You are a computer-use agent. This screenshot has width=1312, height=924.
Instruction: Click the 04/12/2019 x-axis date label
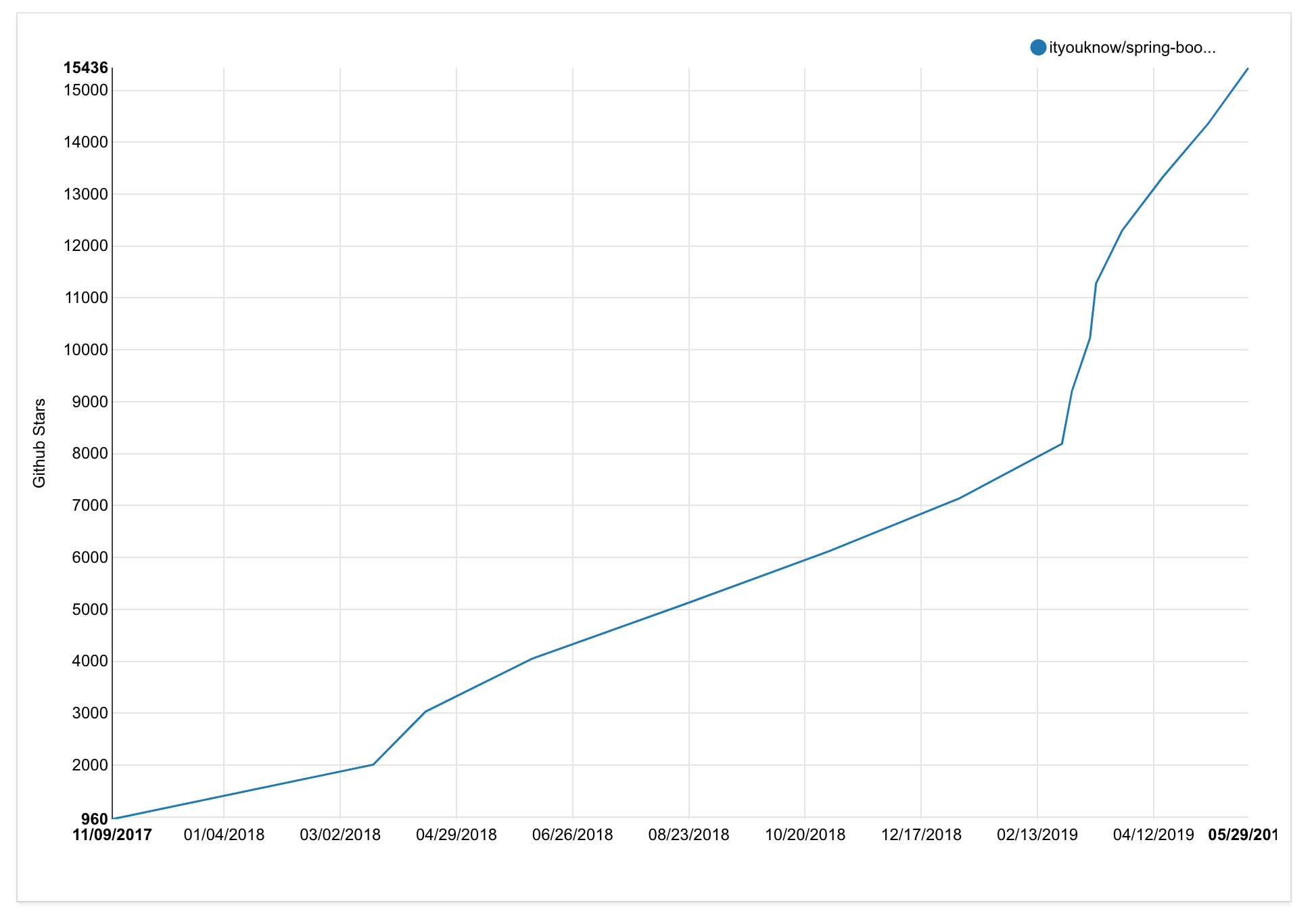[1154, 835]
